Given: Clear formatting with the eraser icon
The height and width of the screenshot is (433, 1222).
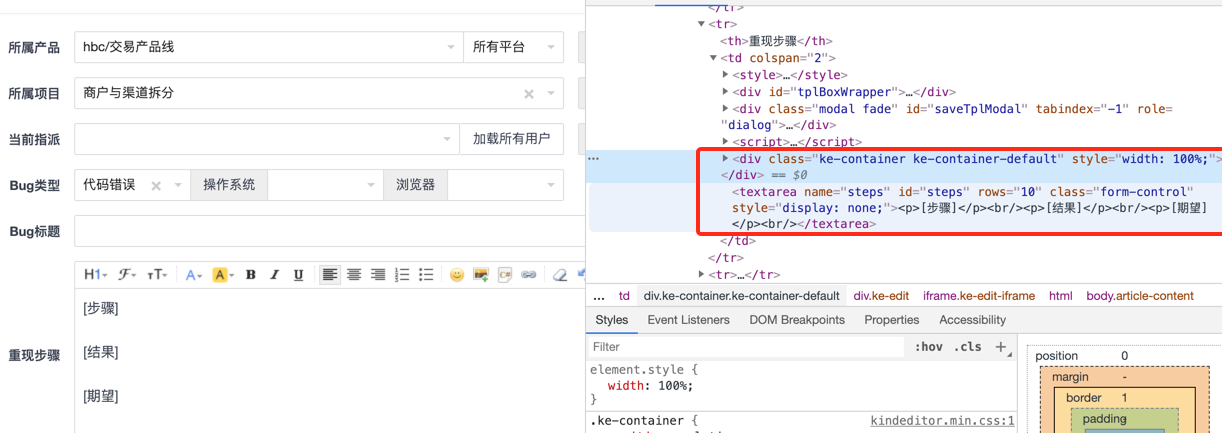Looking at the screenshot, I should (560, 275).
